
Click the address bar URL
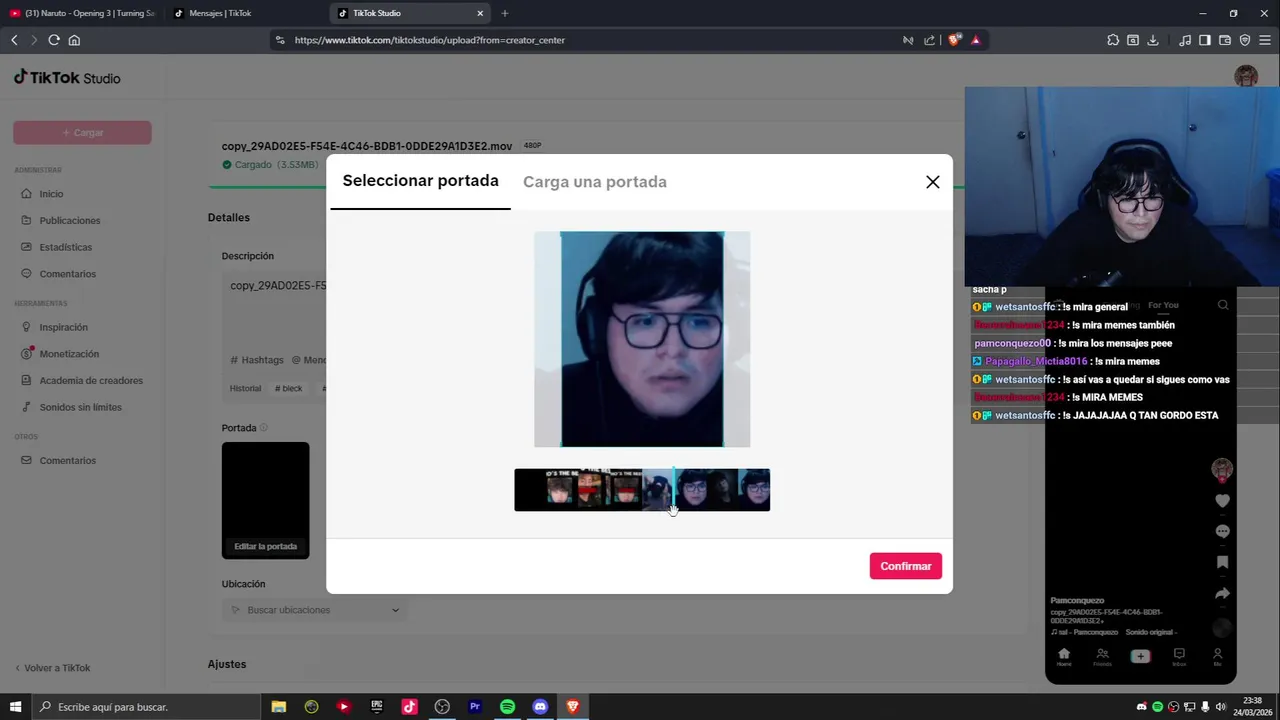coord(430,40)
